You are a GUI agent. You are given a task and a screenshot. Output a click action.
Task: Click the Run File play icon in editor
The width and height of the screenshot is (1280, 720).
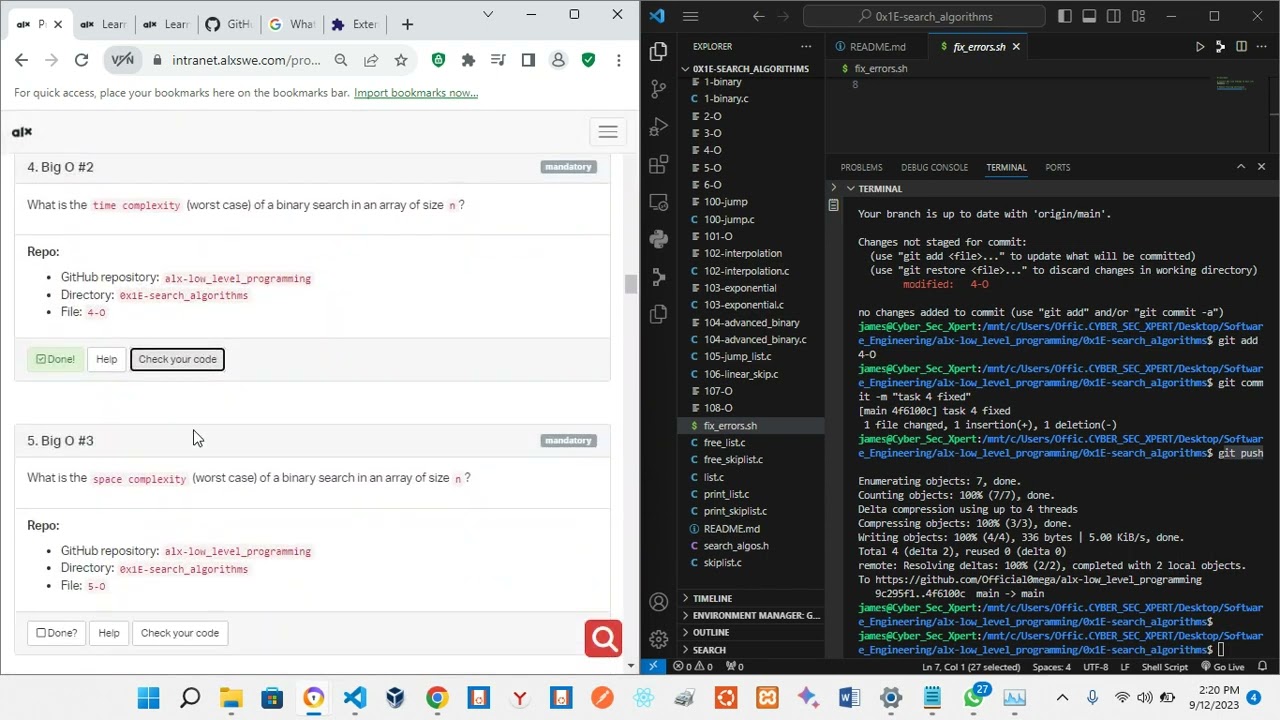click(1200, 47)
